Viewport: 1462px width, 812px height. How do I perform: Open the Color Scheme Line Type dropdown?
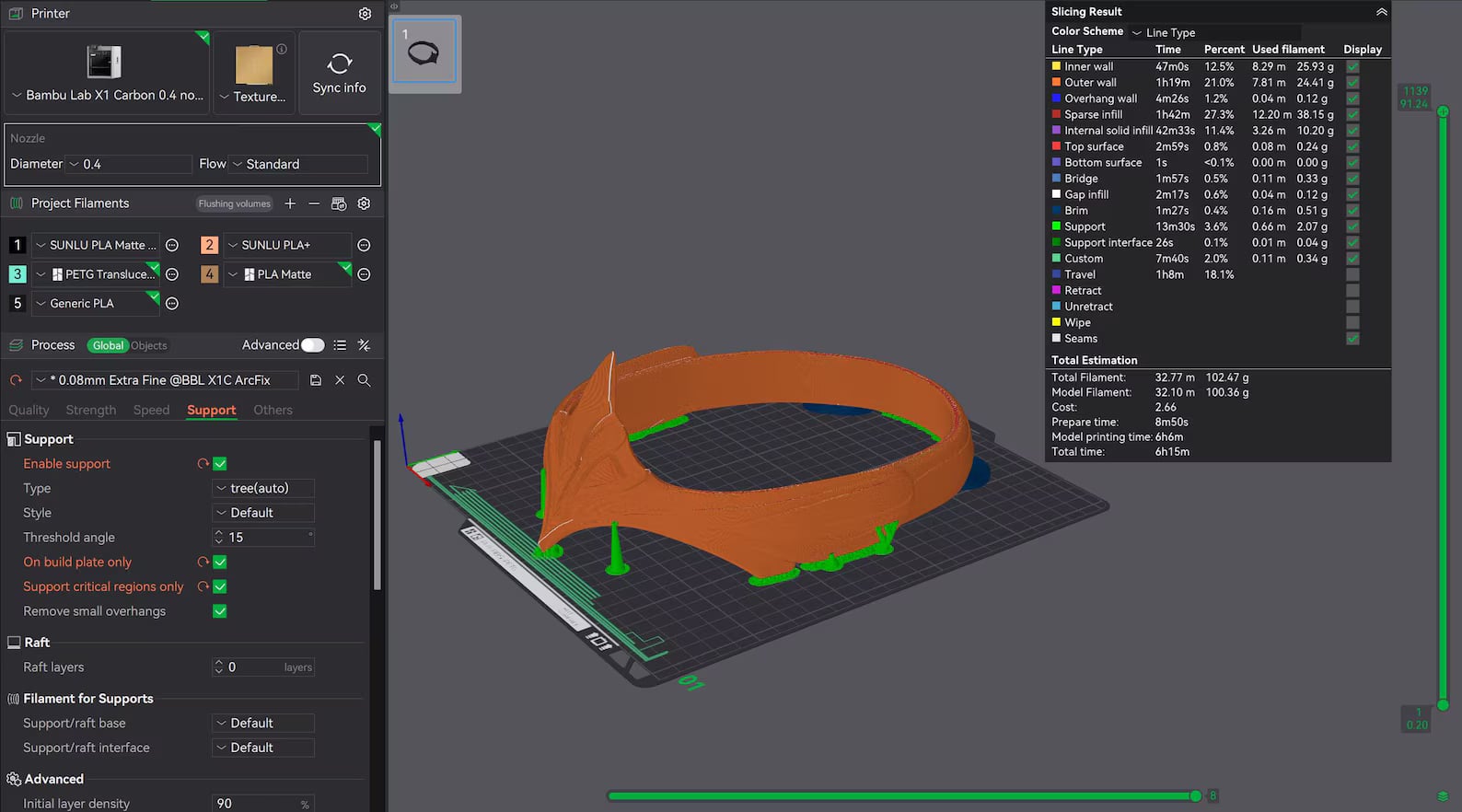[x=1215, y=32]
